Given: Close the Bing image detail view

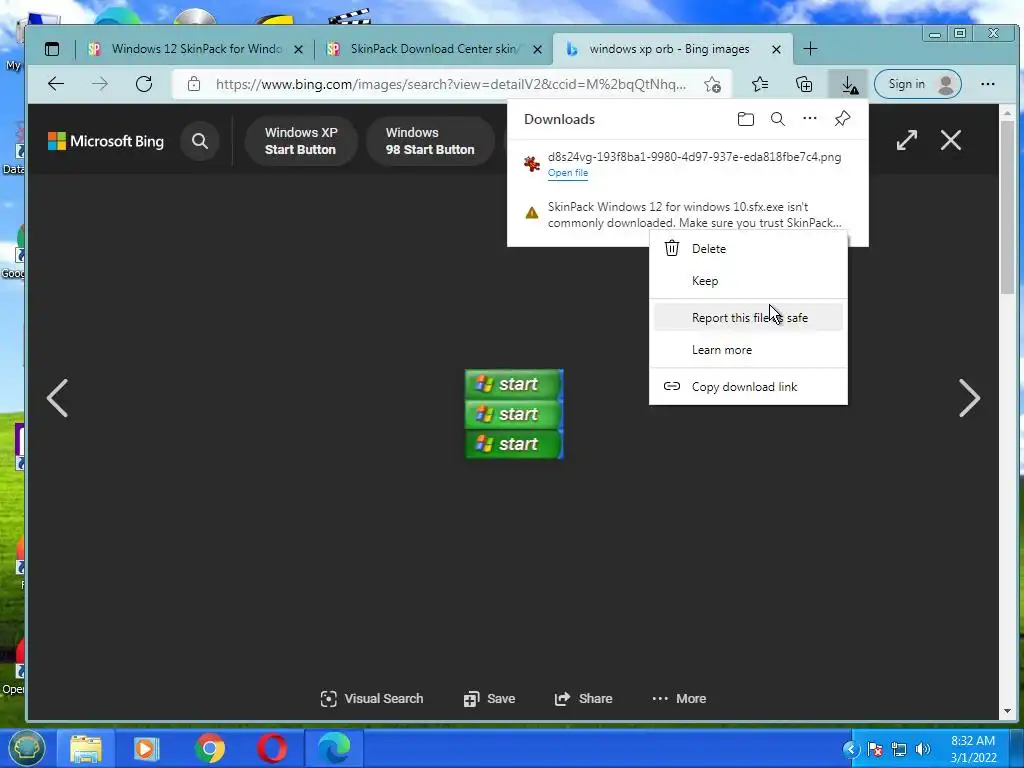Looking at the screenshot, I should pos(951,140).
